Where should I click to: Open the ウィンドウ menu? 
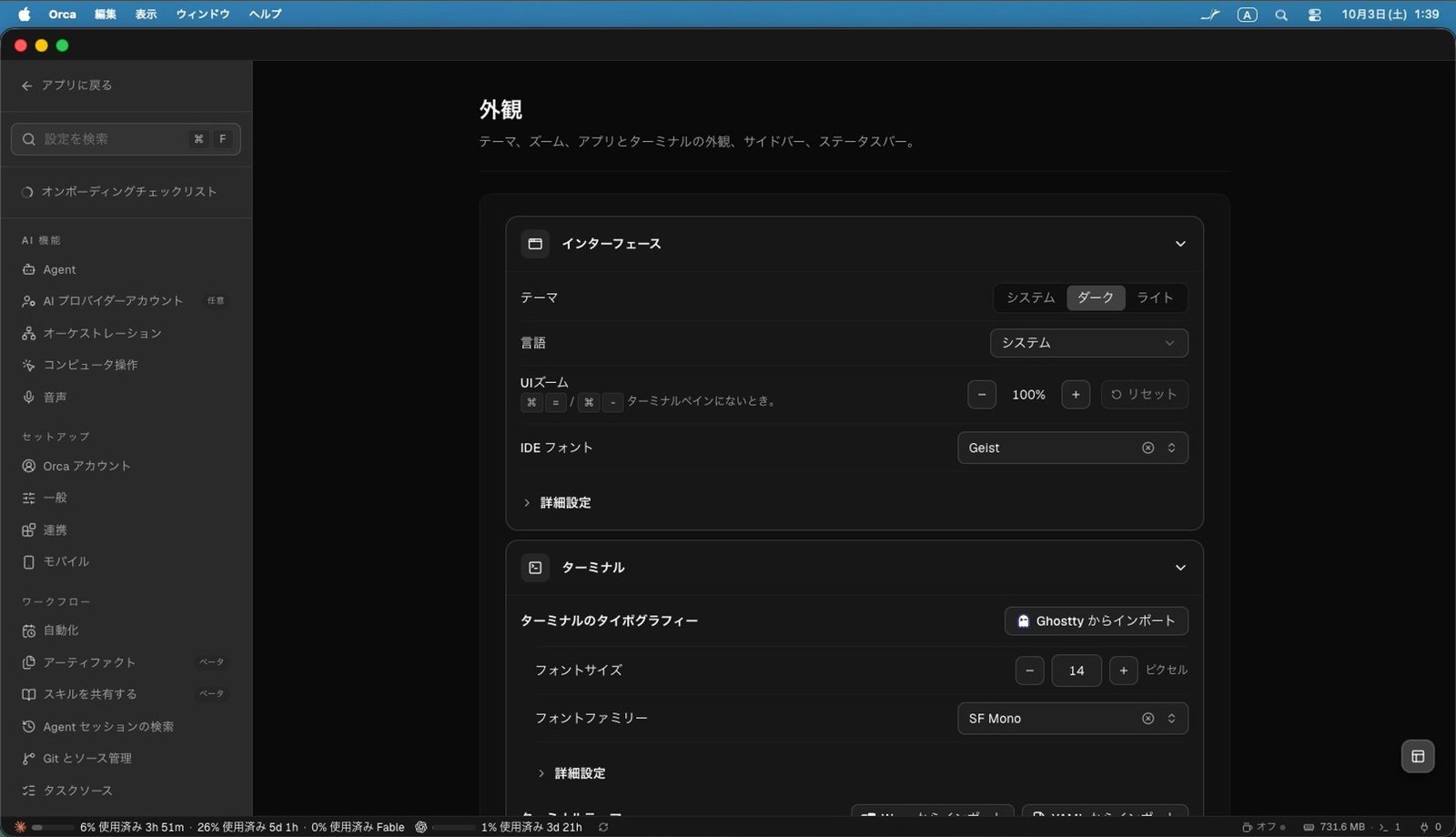point(203,14)
